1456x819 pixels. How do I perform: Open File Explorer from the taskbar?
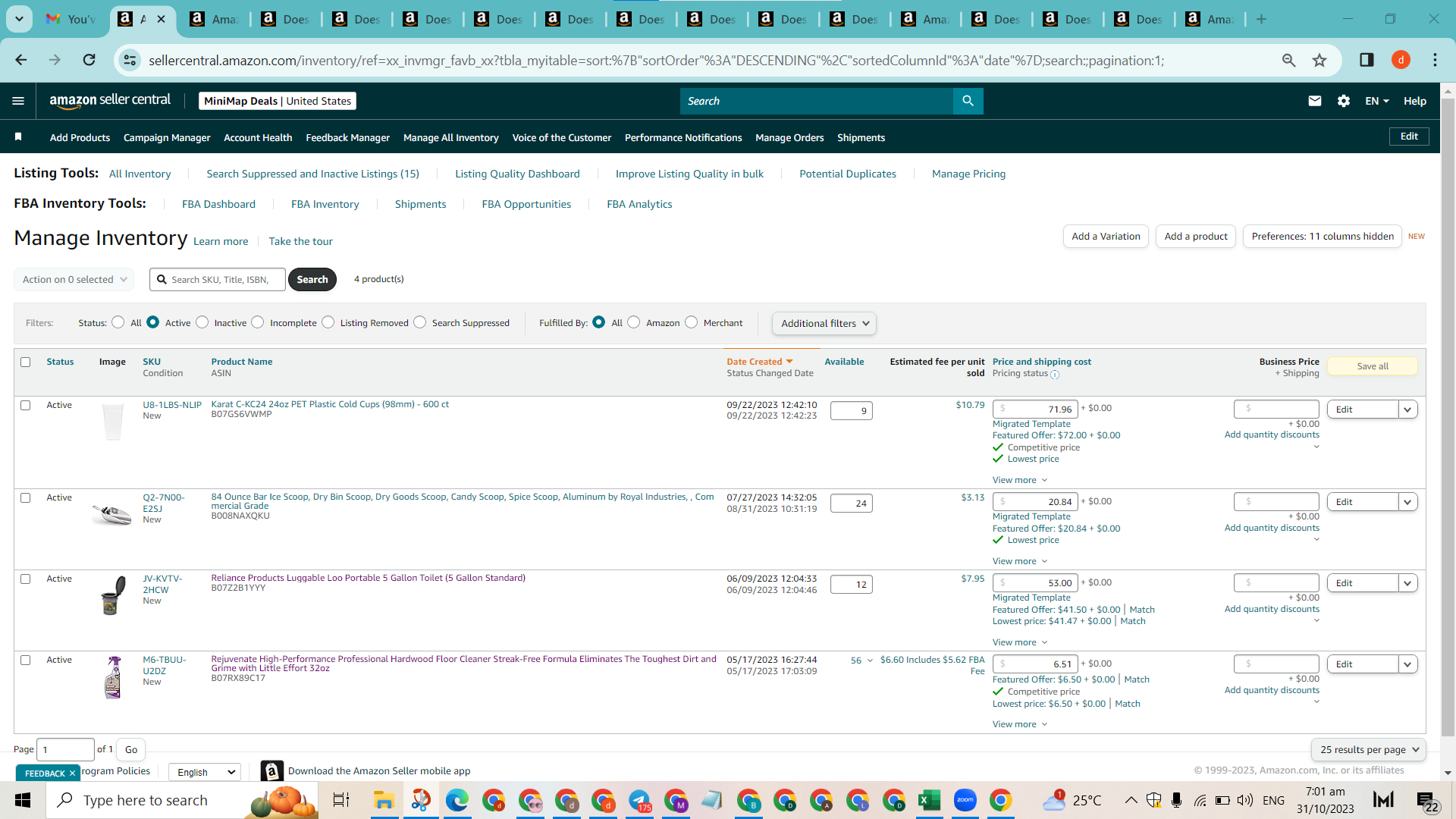point(384,800)
